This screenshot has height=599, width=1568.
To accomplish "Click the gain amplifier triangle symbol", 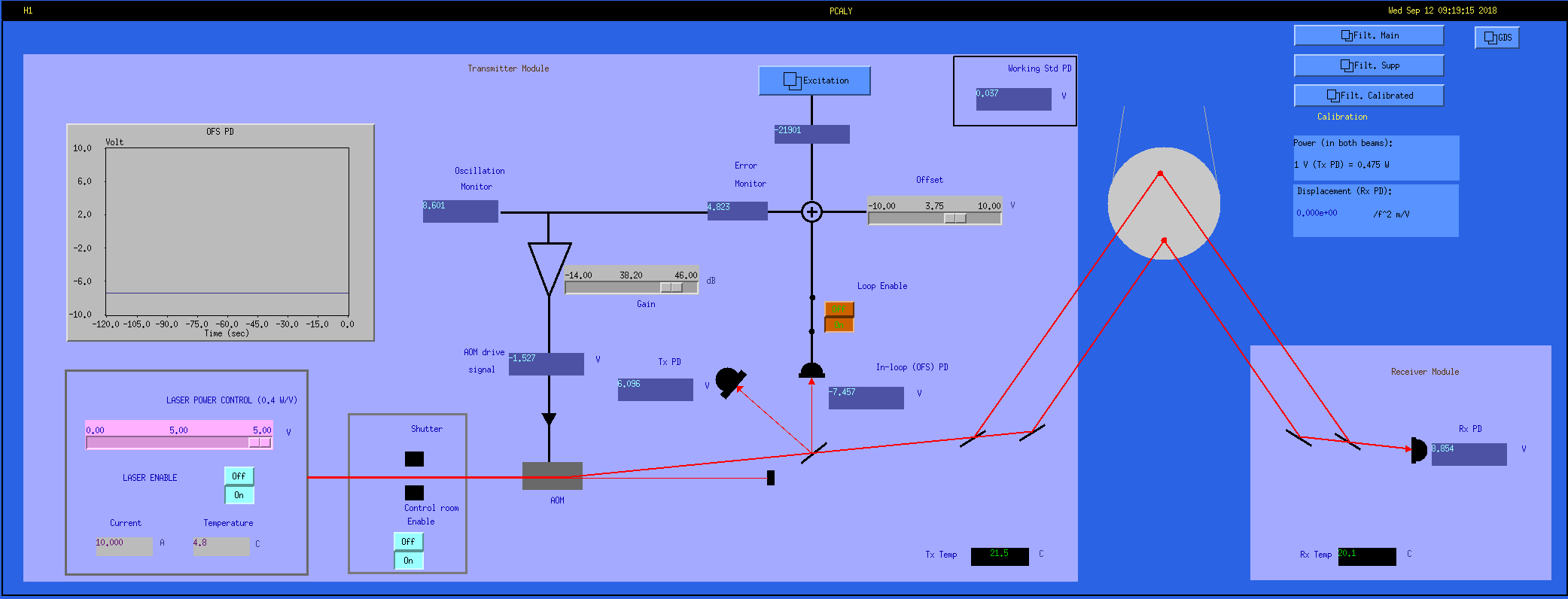I will (550, 269).
